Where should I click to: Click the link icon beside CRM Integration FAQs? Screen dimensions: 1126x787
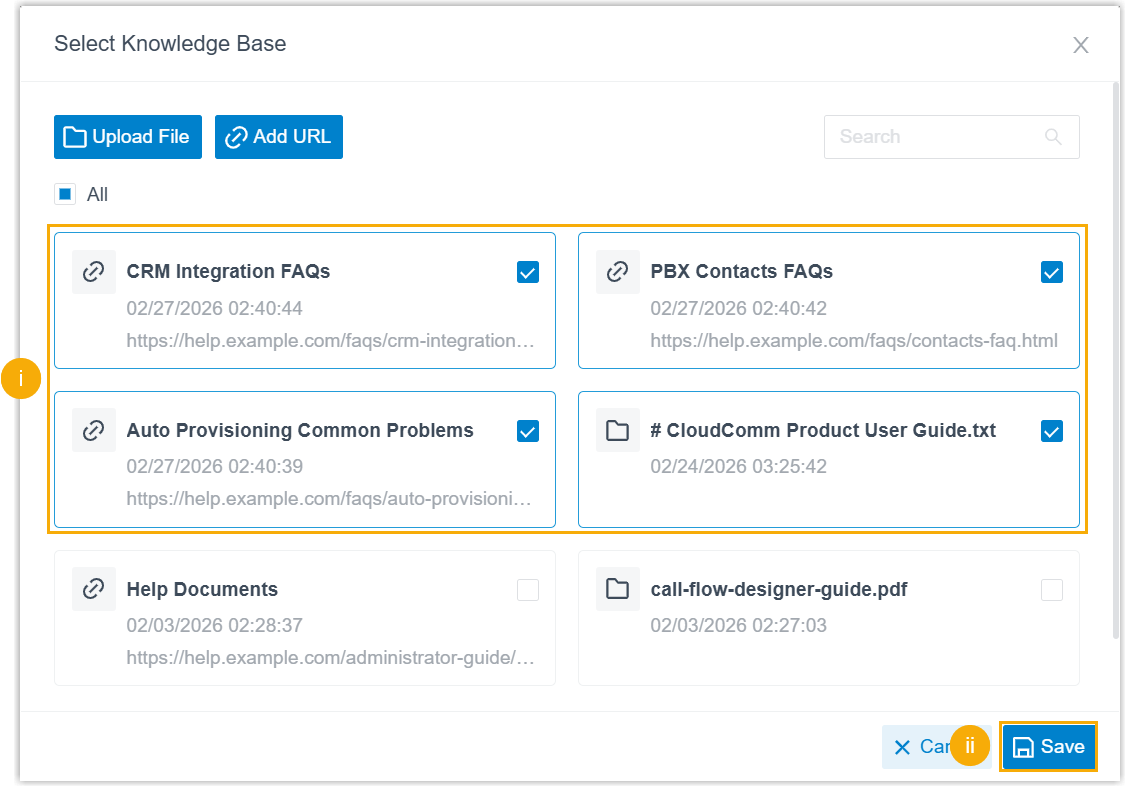94,272
